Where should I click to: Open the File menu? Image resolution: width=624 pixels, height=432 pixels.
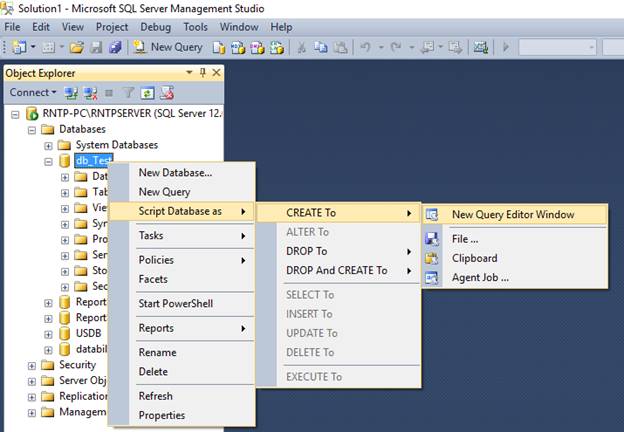click(x=12, y=27)
